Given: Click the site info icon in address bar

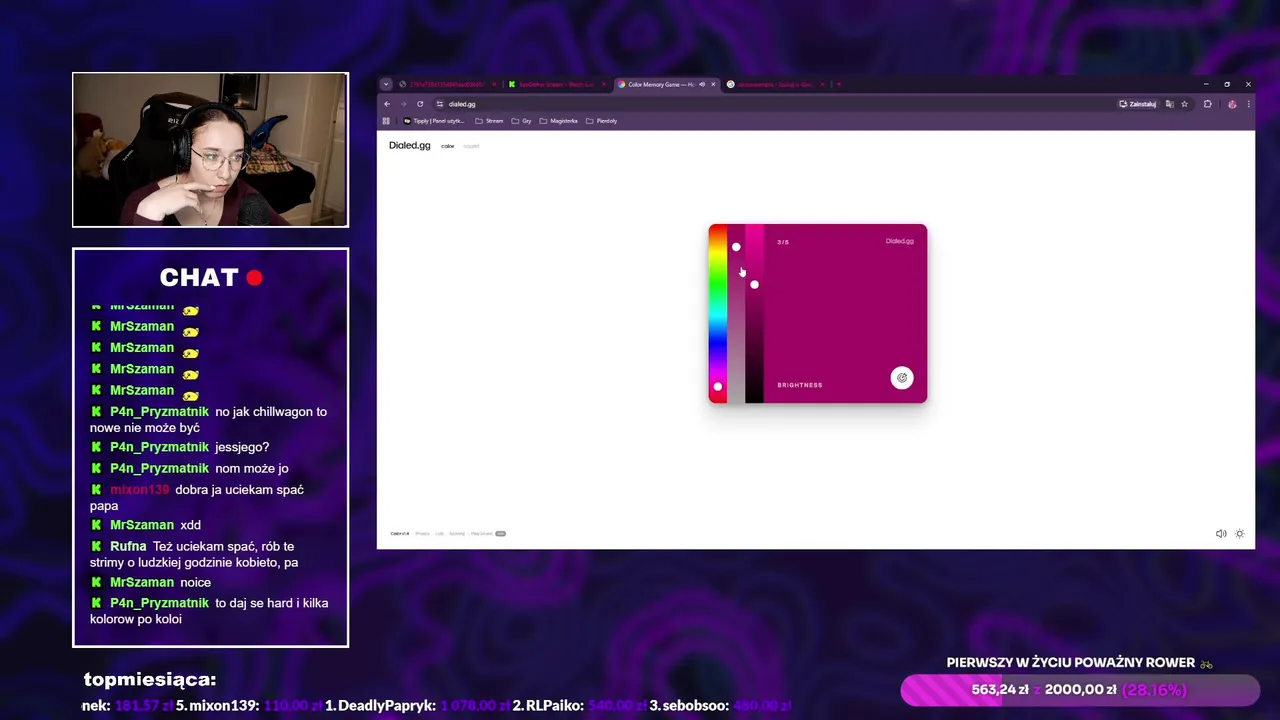Looking at the screenshot, I should (440, 104).
